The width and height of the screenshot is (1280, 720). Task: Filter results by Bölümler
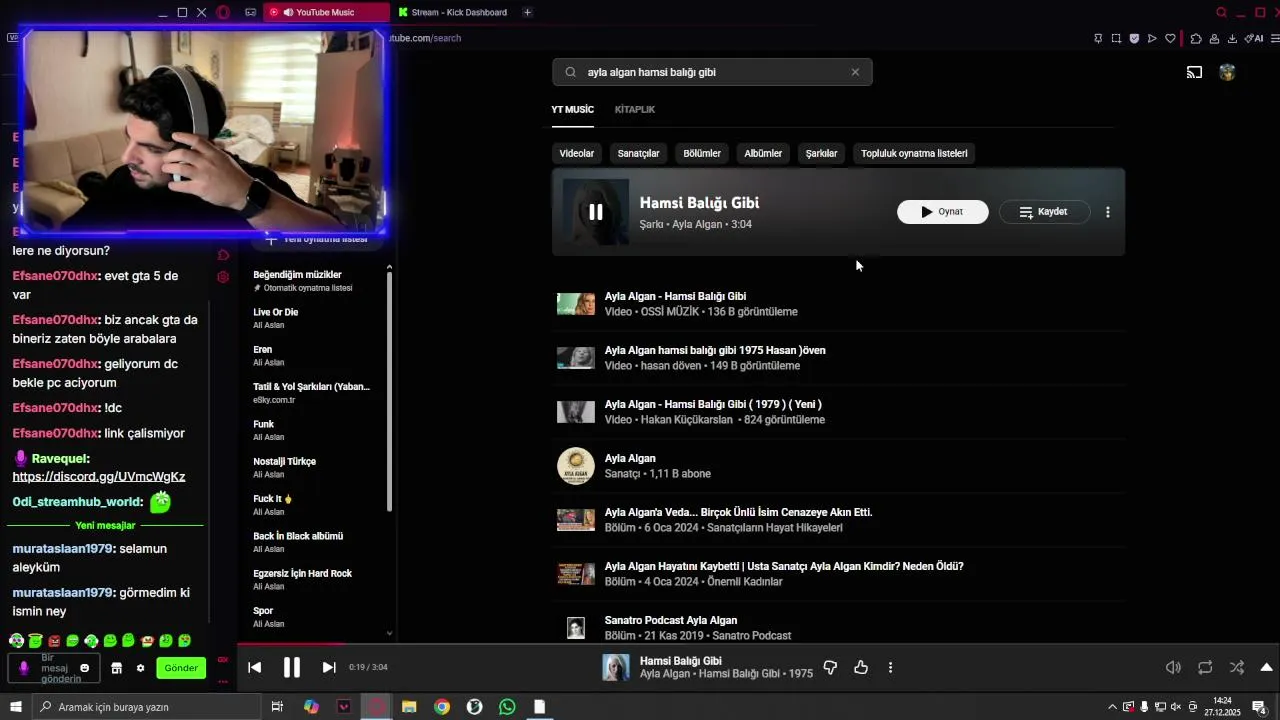coord(702,153)
